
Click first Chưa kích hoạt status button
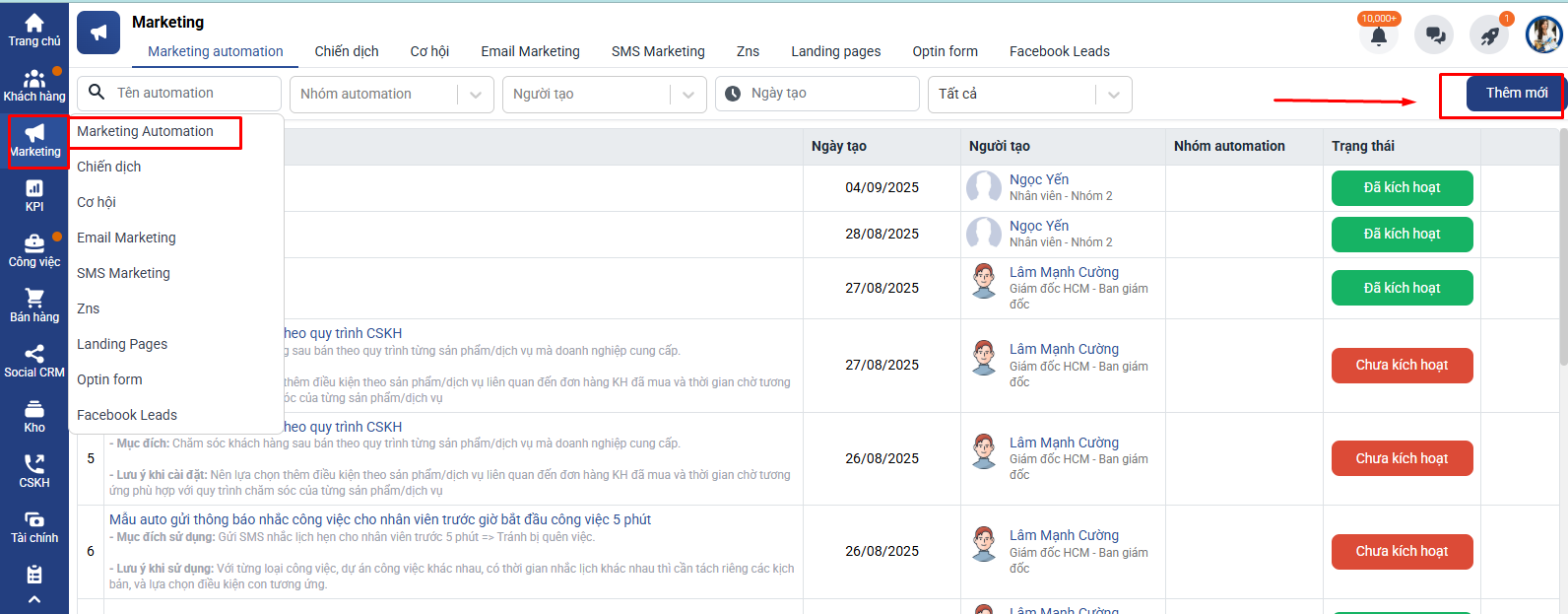pos(1402,366)
